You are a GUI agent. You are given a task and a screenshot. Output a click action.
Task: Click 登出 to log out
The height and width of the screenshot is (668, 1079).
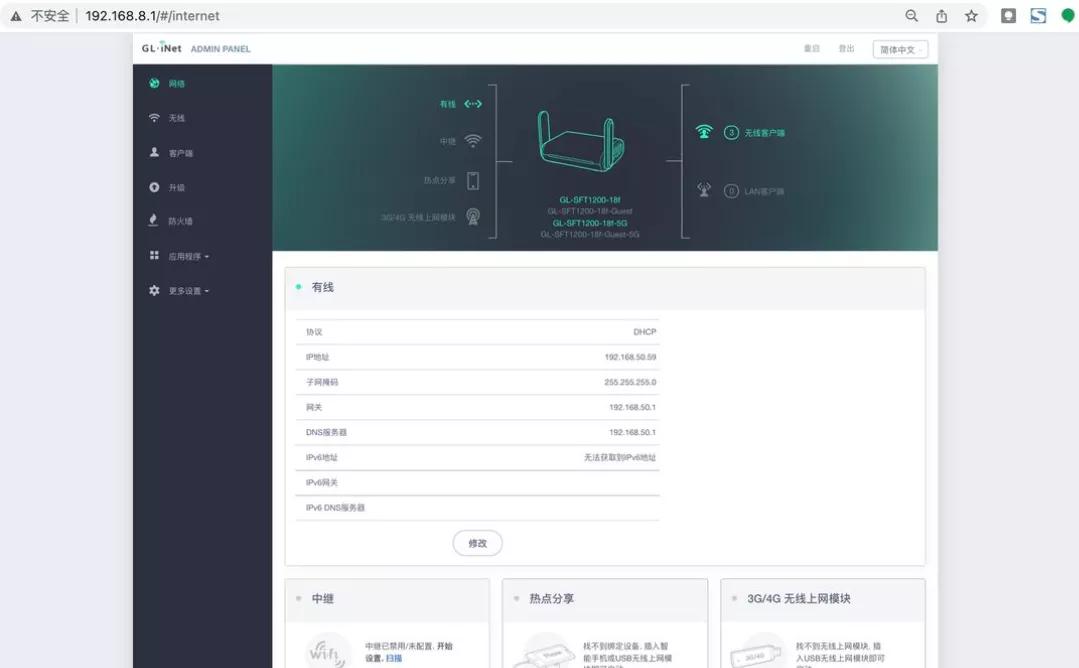849,48
